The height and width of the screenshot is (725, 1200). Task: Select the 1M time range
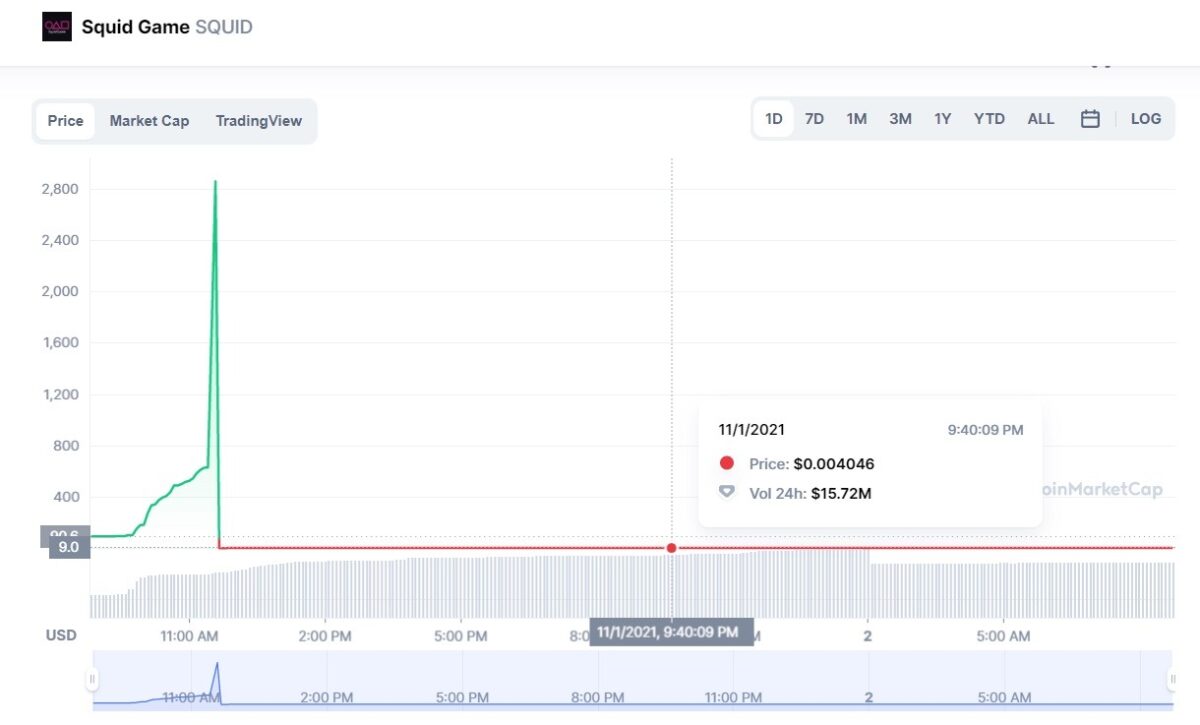[x=857, y=119]
